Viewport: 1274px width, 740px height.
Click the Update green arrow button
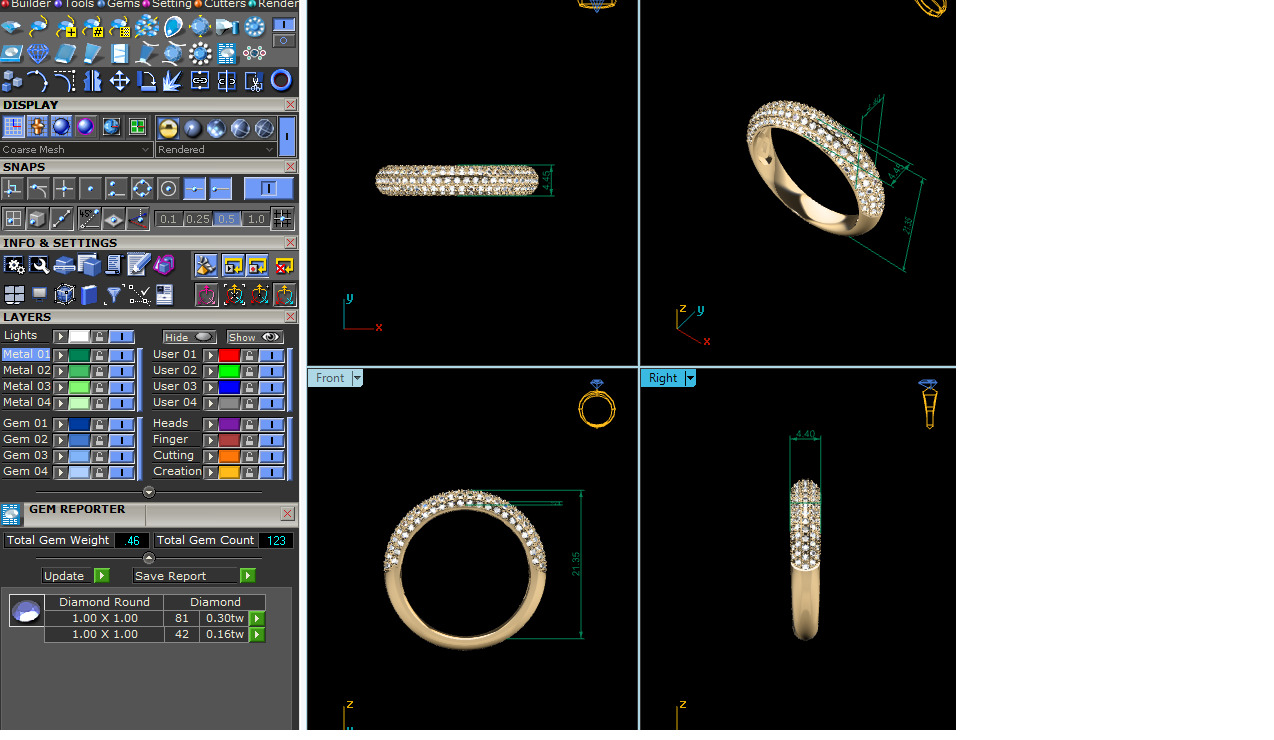[x=101, y=576]
